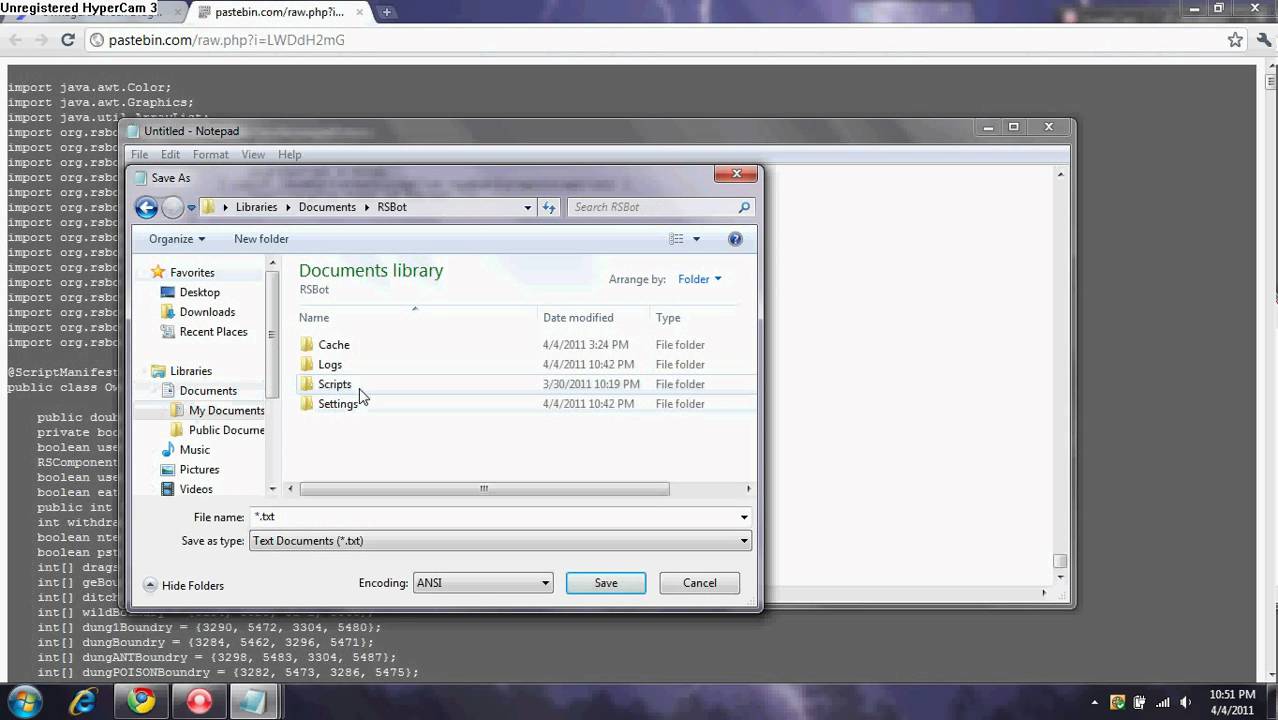The height and width of the screenshot is (720, 1278).
Task: Open Help icon in Save As dialog
Action: click(735, 239)
